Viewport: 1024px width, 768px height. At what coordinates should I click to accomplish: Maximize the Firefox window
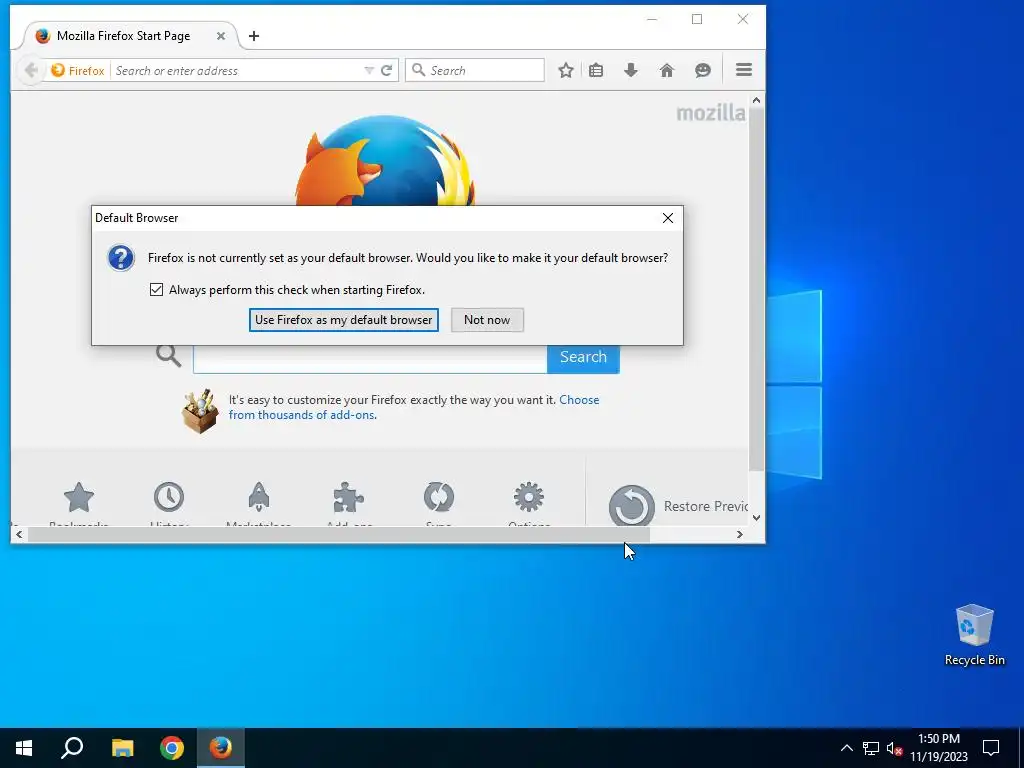(697, 19)
